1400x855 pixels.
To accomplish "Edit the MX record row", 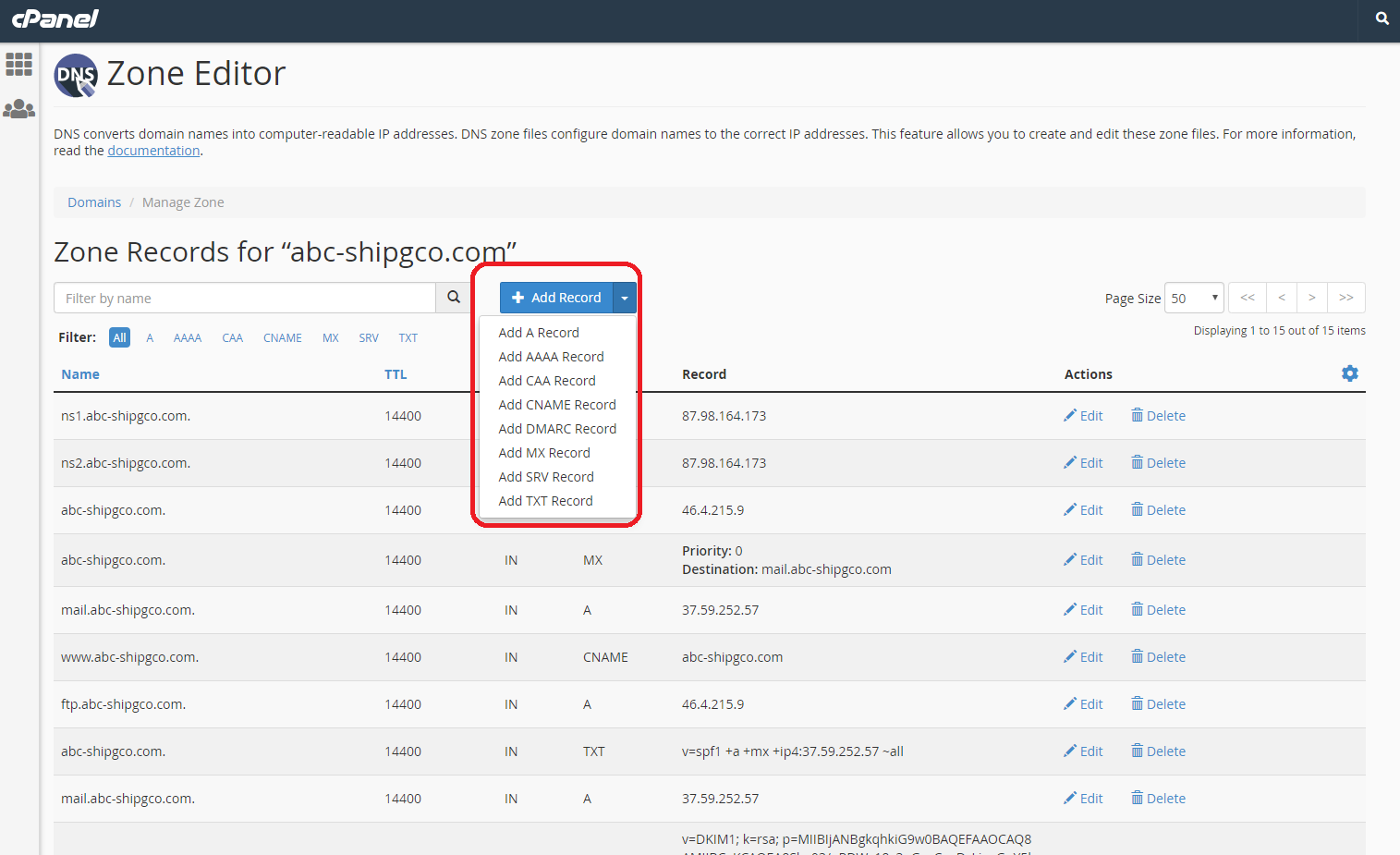I will click(x=1083, y=560).
